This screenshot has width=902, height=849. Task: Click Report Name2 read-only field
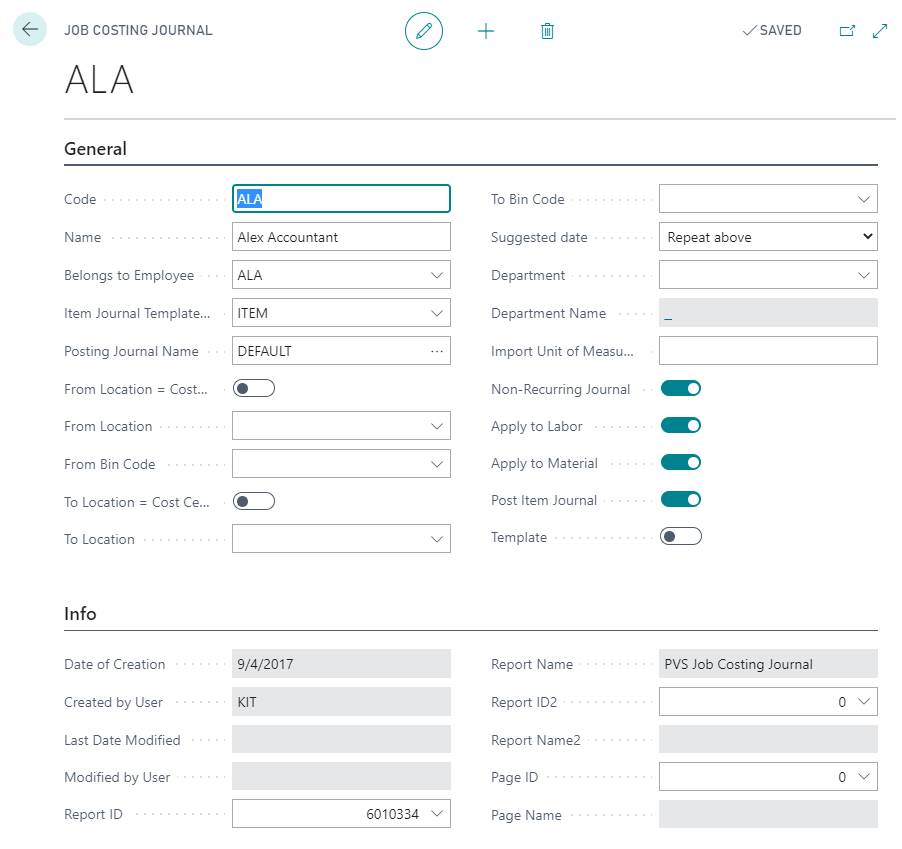click(x=768, y=739)
